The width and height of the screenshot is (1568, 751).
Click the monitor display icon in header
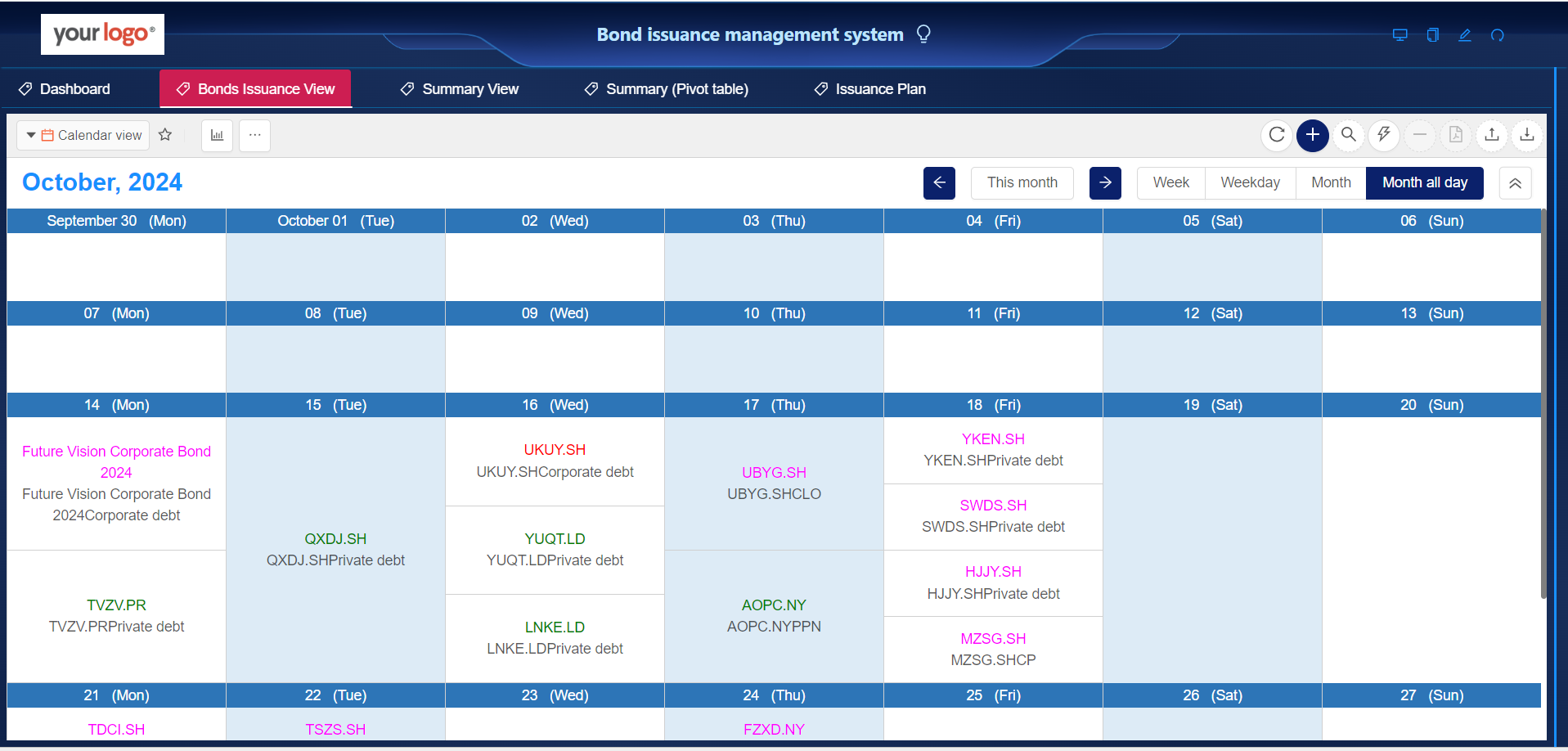(x=1400, y=35)
